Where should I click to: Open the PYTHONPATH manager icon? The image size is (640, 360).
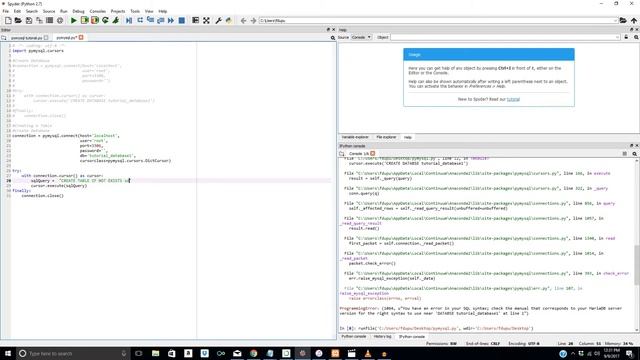pos(229,20)
